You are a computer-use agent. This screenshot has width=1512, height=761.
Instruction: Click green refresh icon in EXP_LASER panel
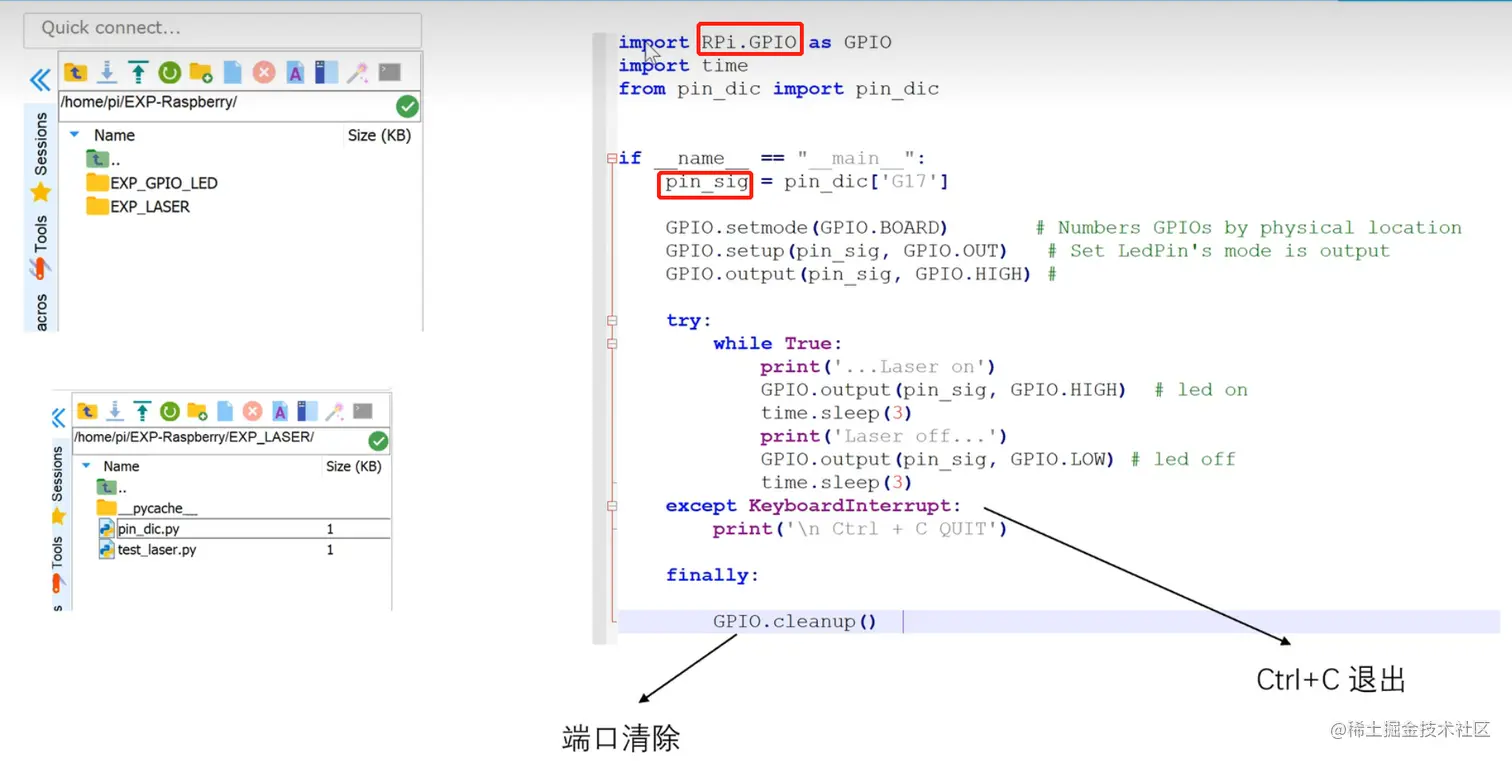[170, 411]
